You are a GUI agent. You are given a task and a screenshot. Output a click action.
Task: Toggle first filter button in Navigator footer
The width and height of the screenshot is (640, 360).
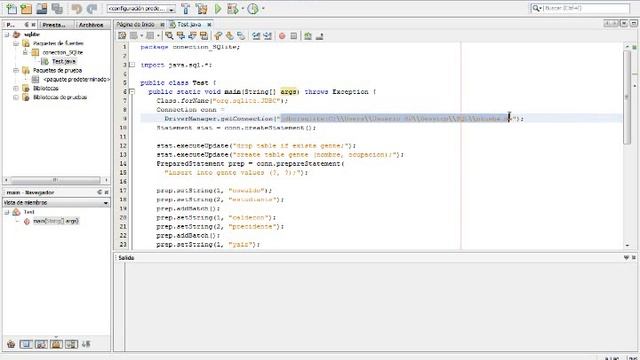(11, 344)
